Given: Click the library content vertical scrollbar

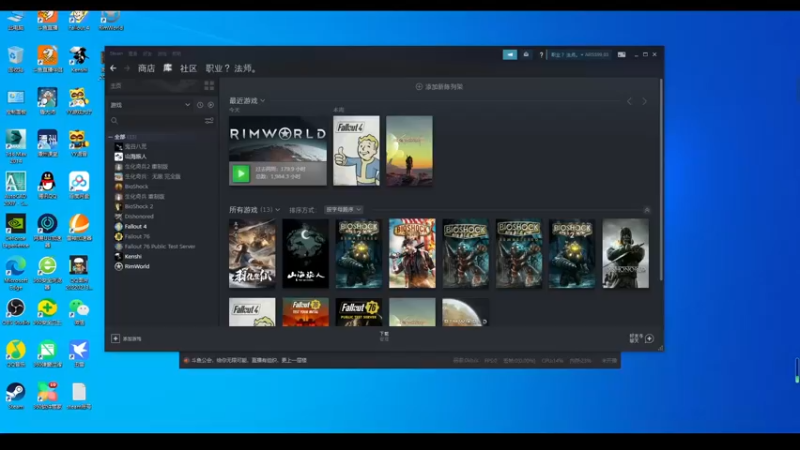Looking at the screenshot, I should coord(661,179).
